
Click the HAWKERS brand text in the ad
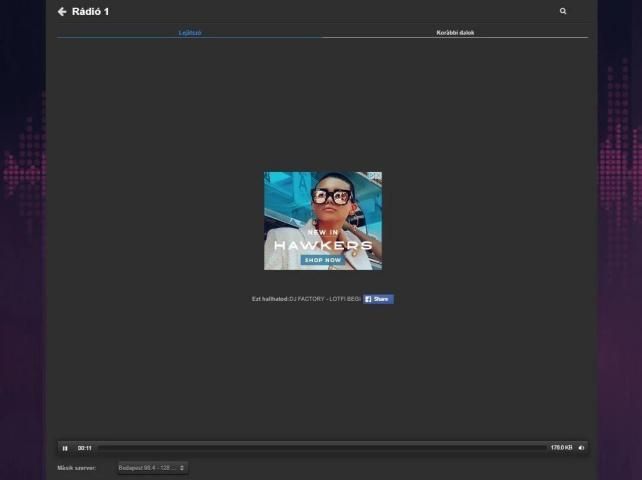click(322, 245)
